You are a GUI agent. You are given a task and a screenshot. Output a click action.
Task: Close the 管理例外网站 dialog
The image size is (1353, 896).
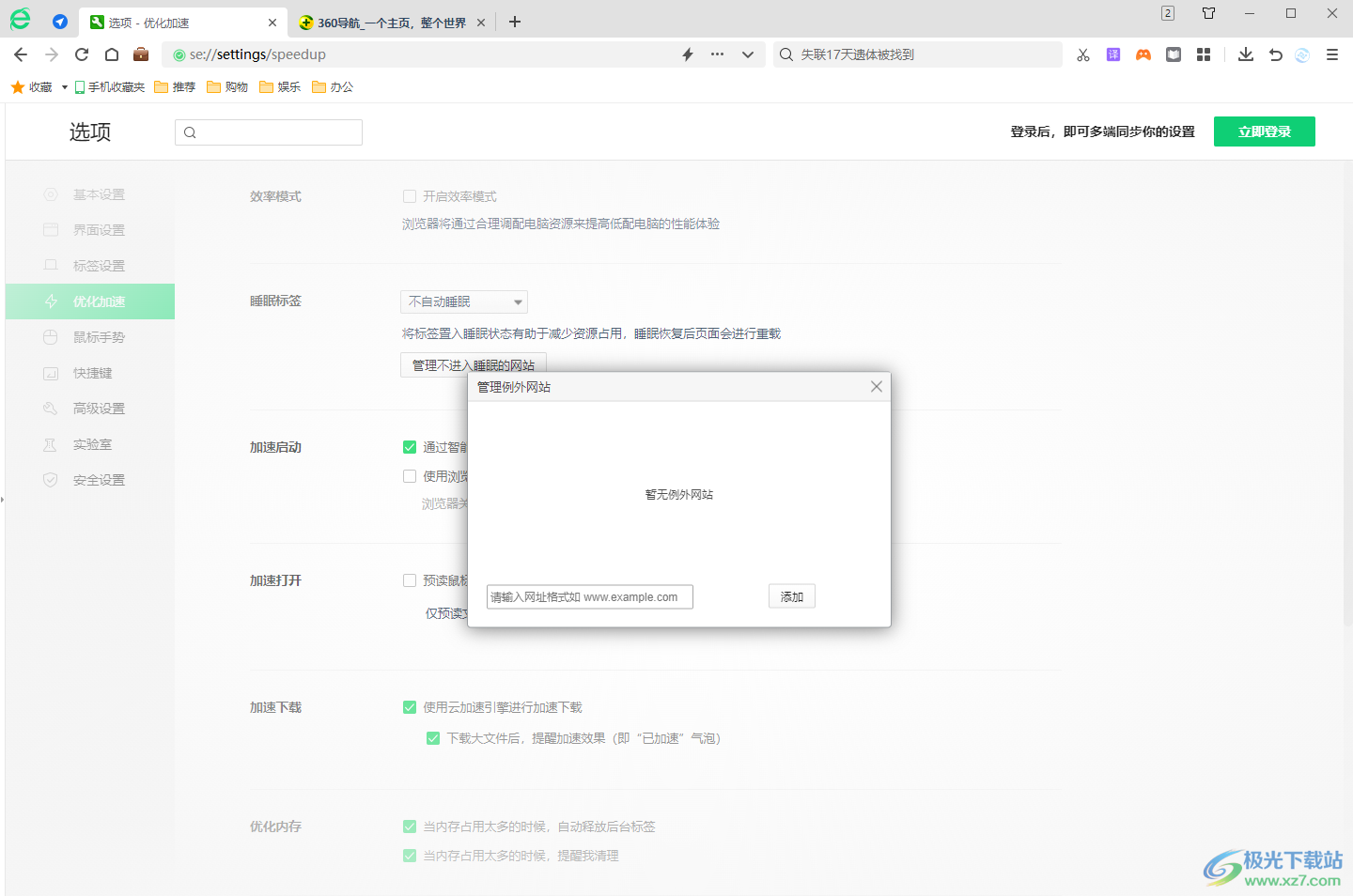pos(877,387)
